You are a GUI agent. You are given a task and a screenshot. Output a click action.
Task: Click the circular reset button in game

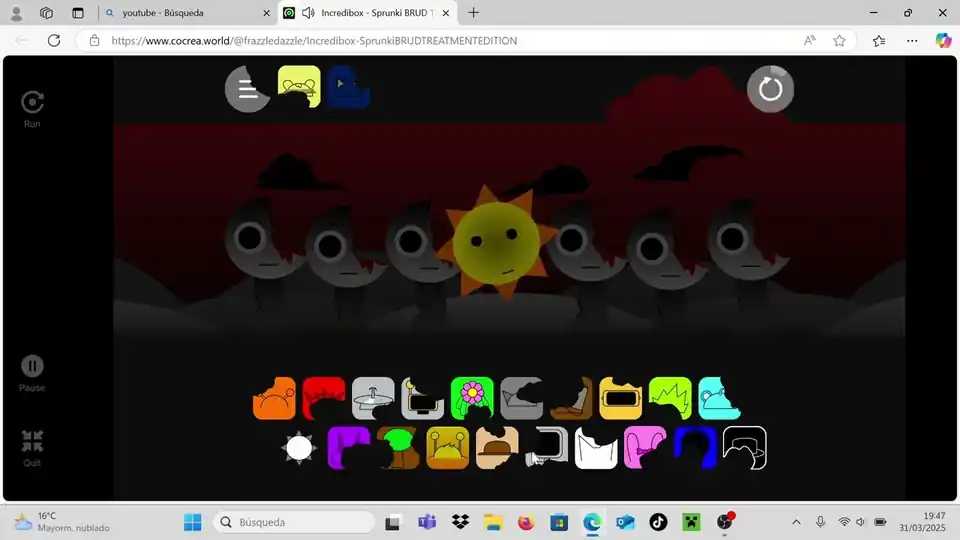pyautogui.click(x=770, y=89)
